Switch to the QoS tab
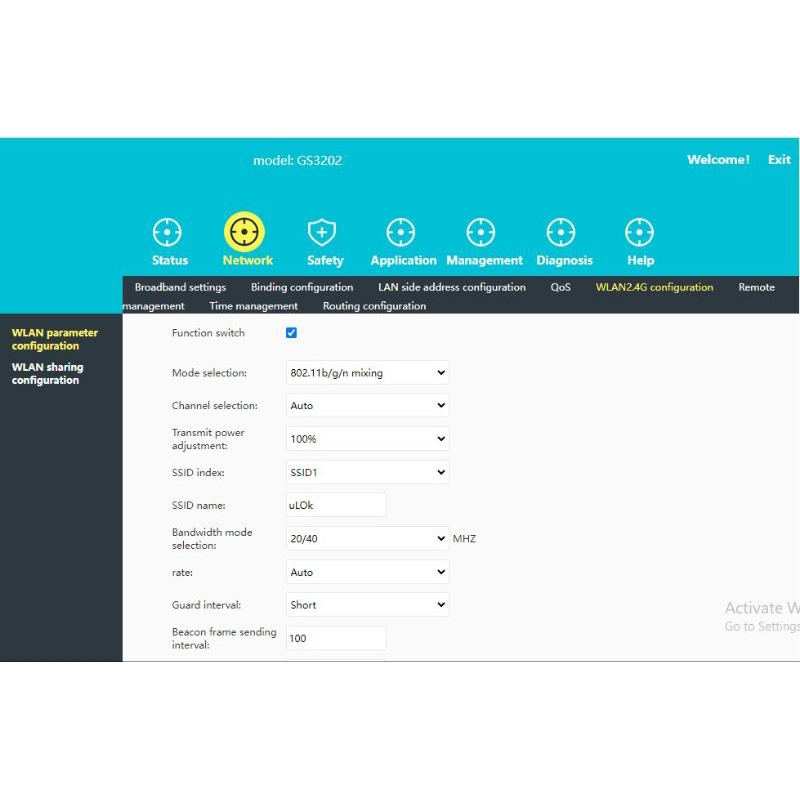The image size is (800, 800). pyautogui.click(x=560, y=287)
